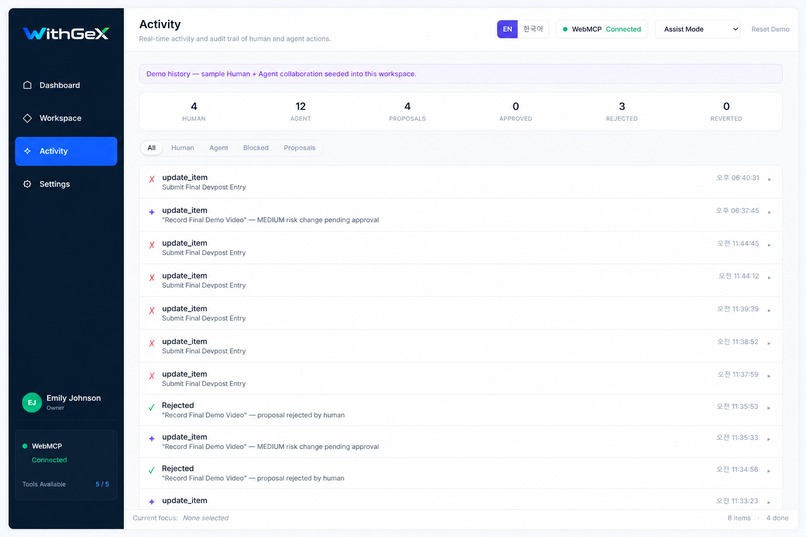Expand the 06:37:45 entry arrow

[770, 212]
